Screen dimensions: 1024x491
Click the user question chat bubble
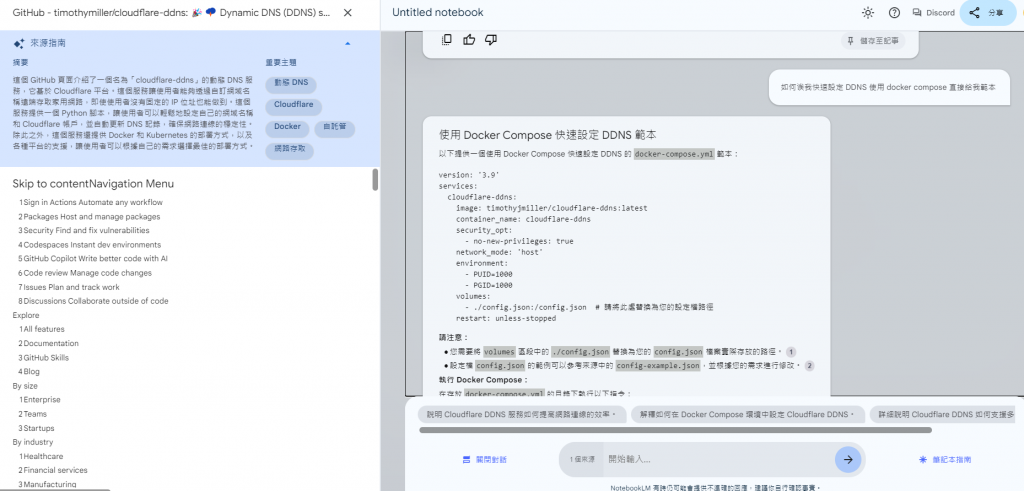coord(888,87)
